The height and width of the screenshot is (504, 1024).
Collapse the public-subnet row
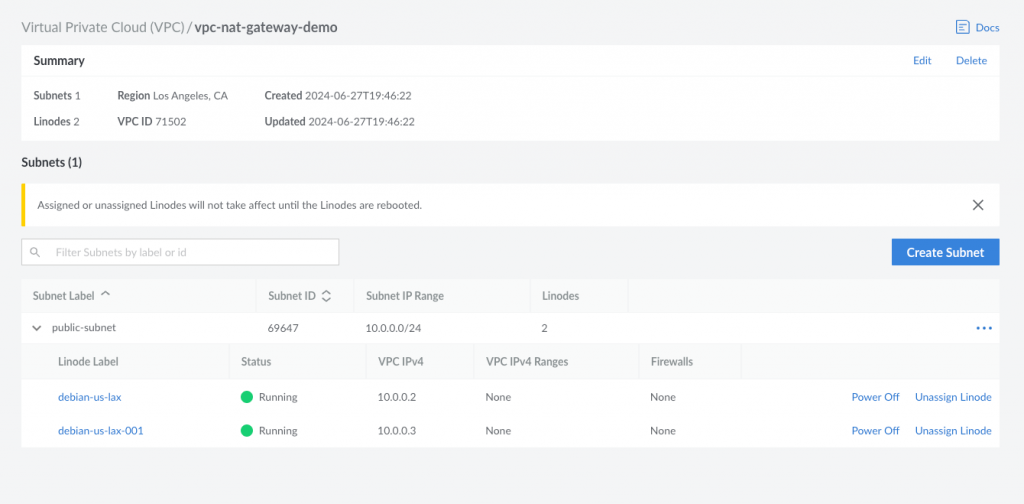pyautogui.click(x=37, y=328)
